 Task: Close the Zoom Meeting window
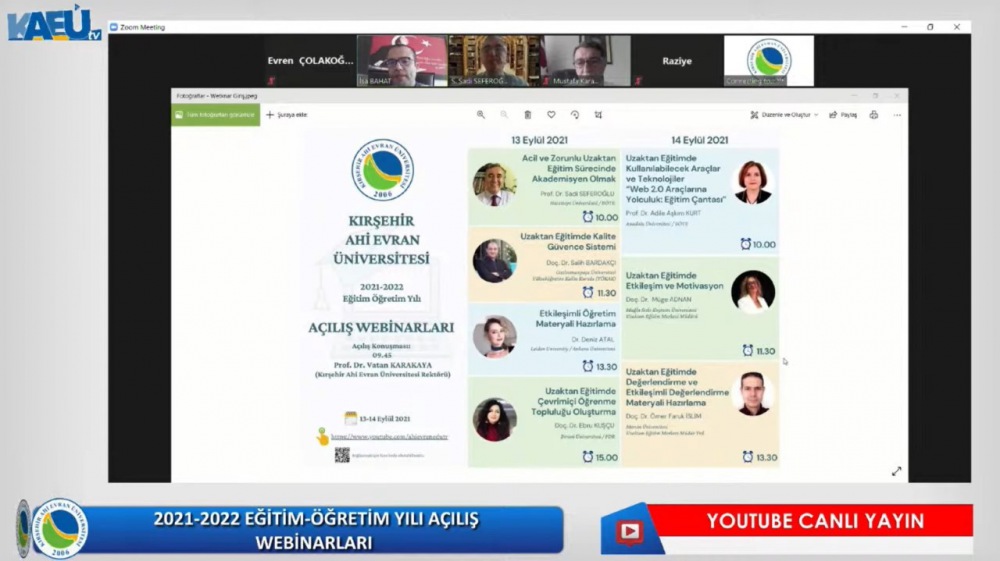(x=957, y=27)
